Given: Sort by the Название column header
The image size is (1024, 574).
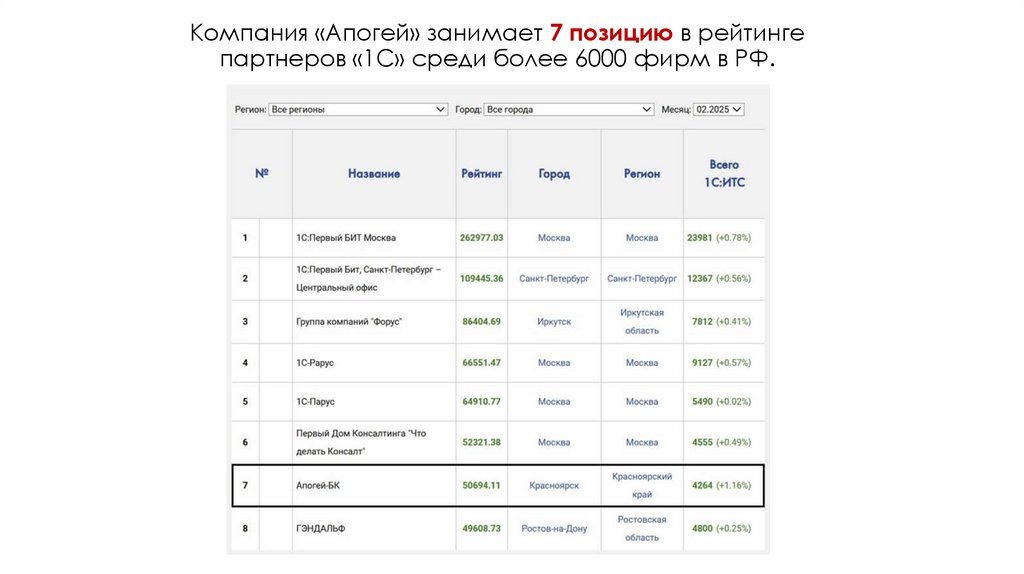Looking at the screenshot, I should [374, 174].
